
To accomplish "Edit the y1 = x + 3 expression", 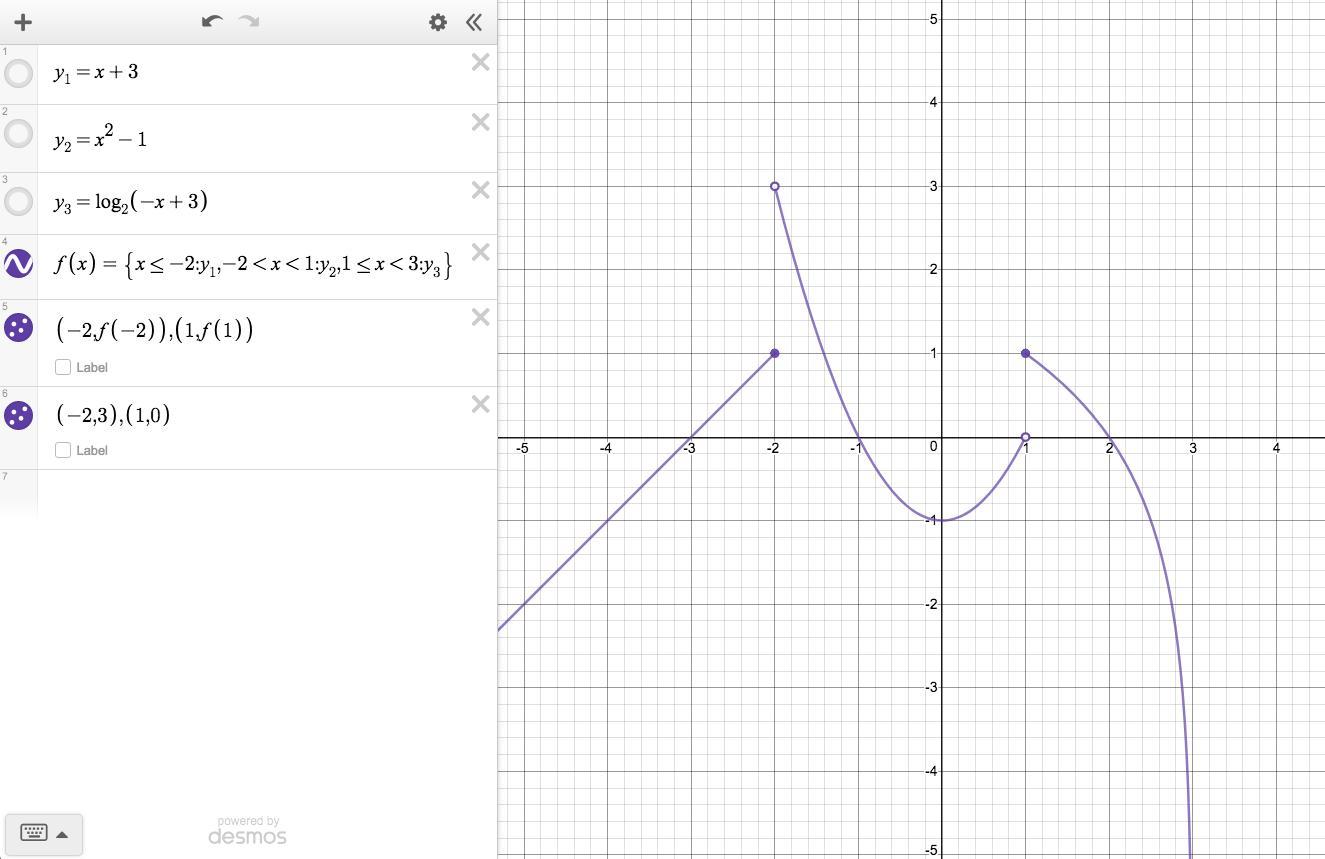I will (x=96, y=72).
